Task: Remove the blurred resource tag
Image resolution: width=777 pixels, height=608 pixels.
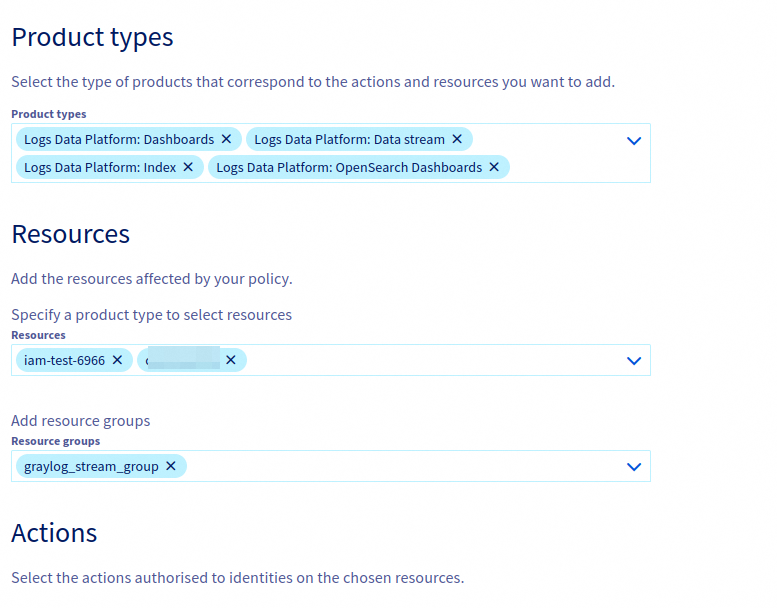Action: click(x=231, y=360)
